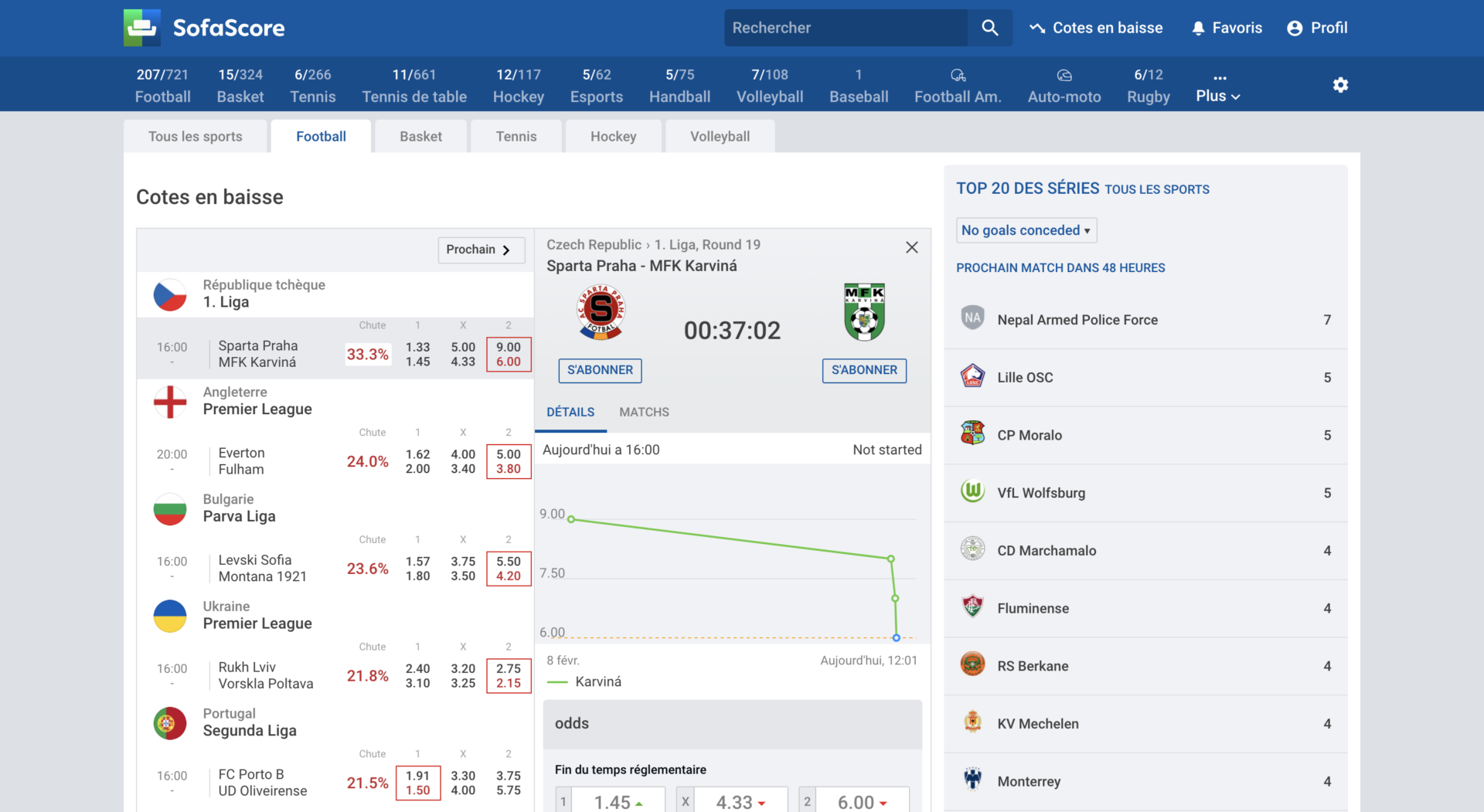1484x812 pixels.
Task: Click TOUS LES SPORTS link
Action: (1157, 189)
